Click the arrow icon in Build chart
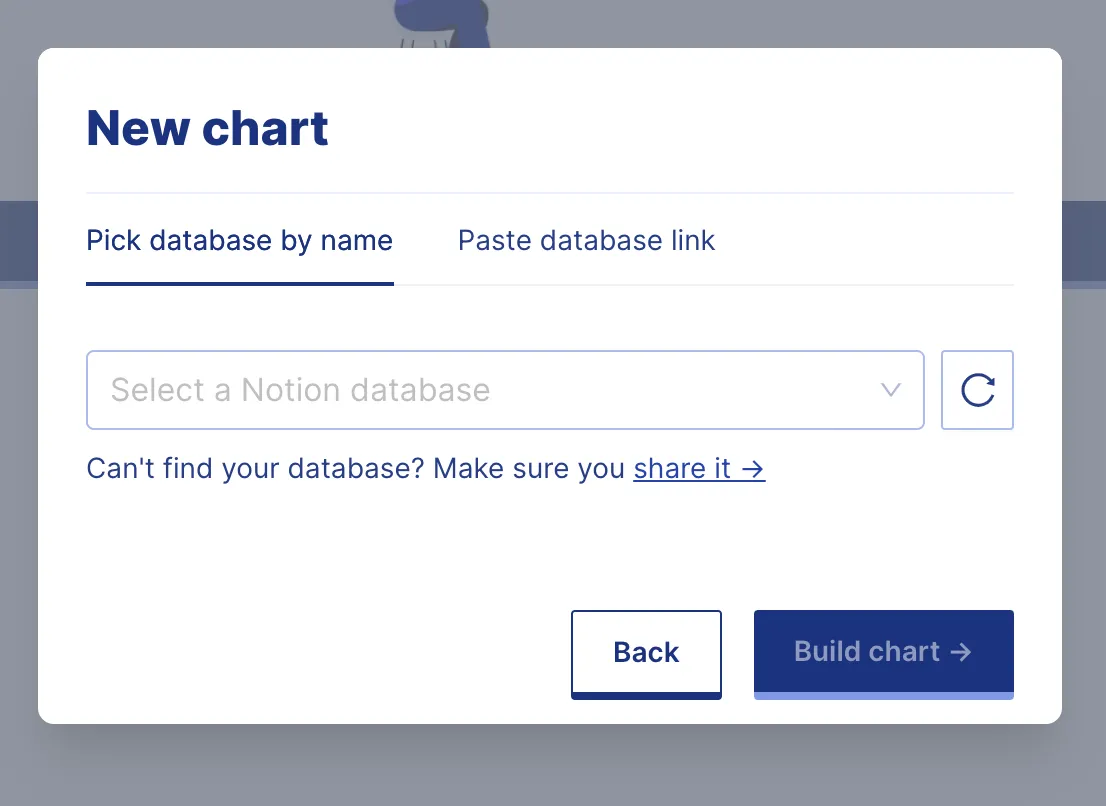This screenshot has height=806, width=1106. 961,652
